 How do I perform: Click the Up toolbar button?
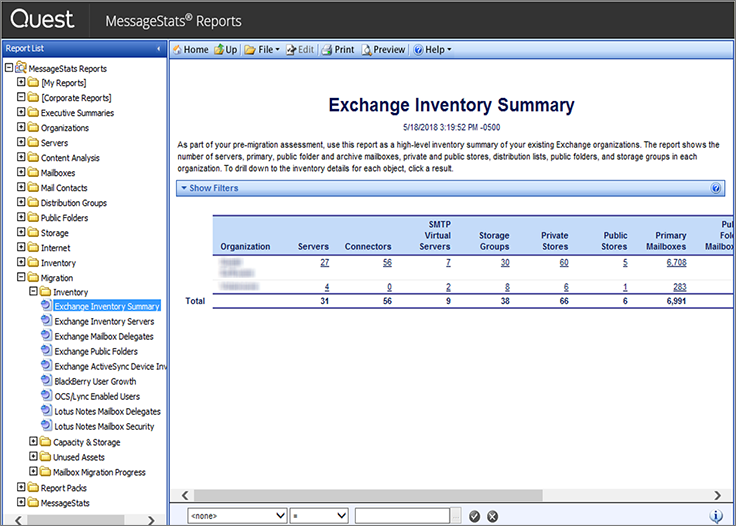click(x=226, y=50)
